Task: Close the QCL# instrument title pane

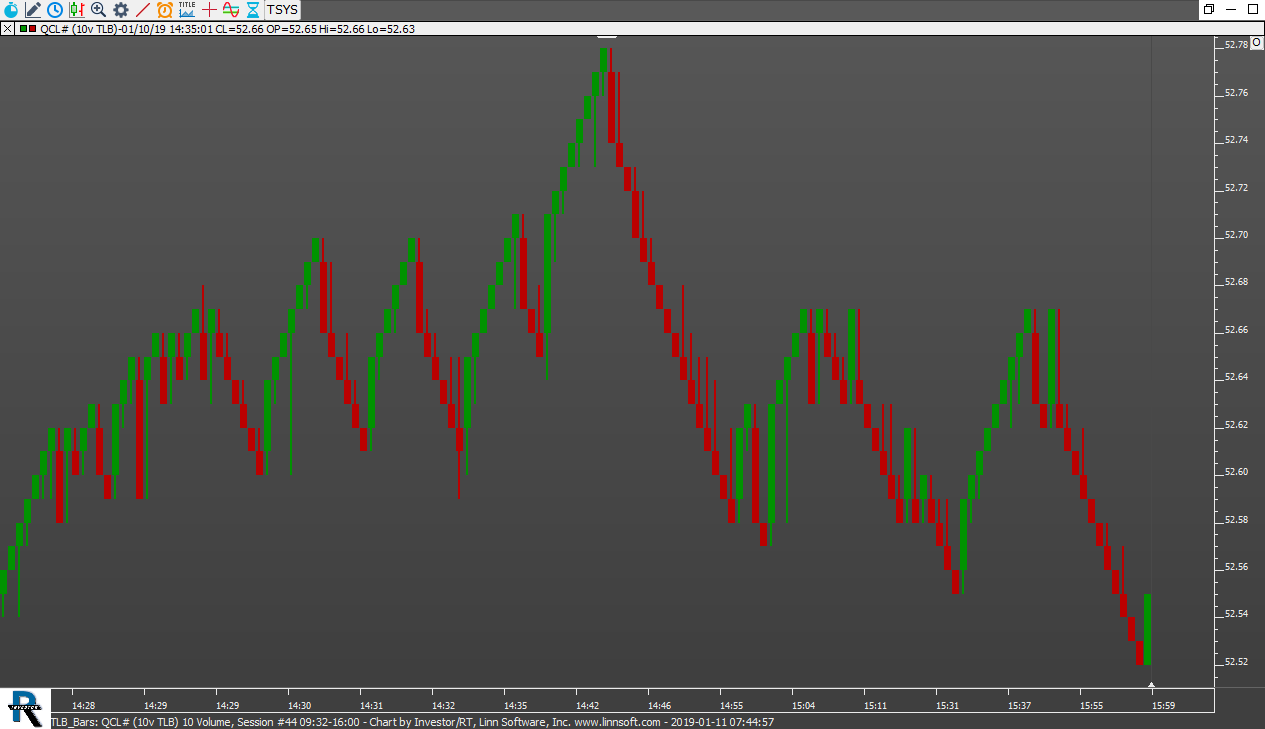Action: coord(7,29)
